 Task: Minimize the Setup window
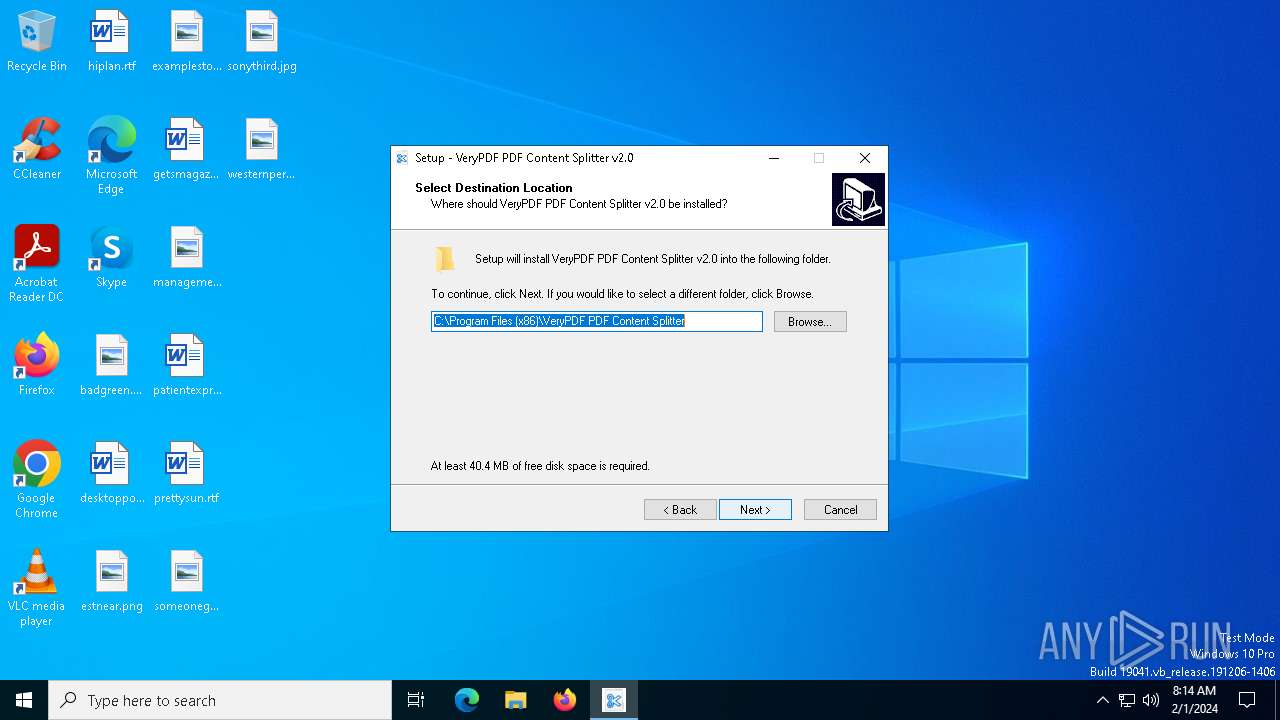coord(774,158)
